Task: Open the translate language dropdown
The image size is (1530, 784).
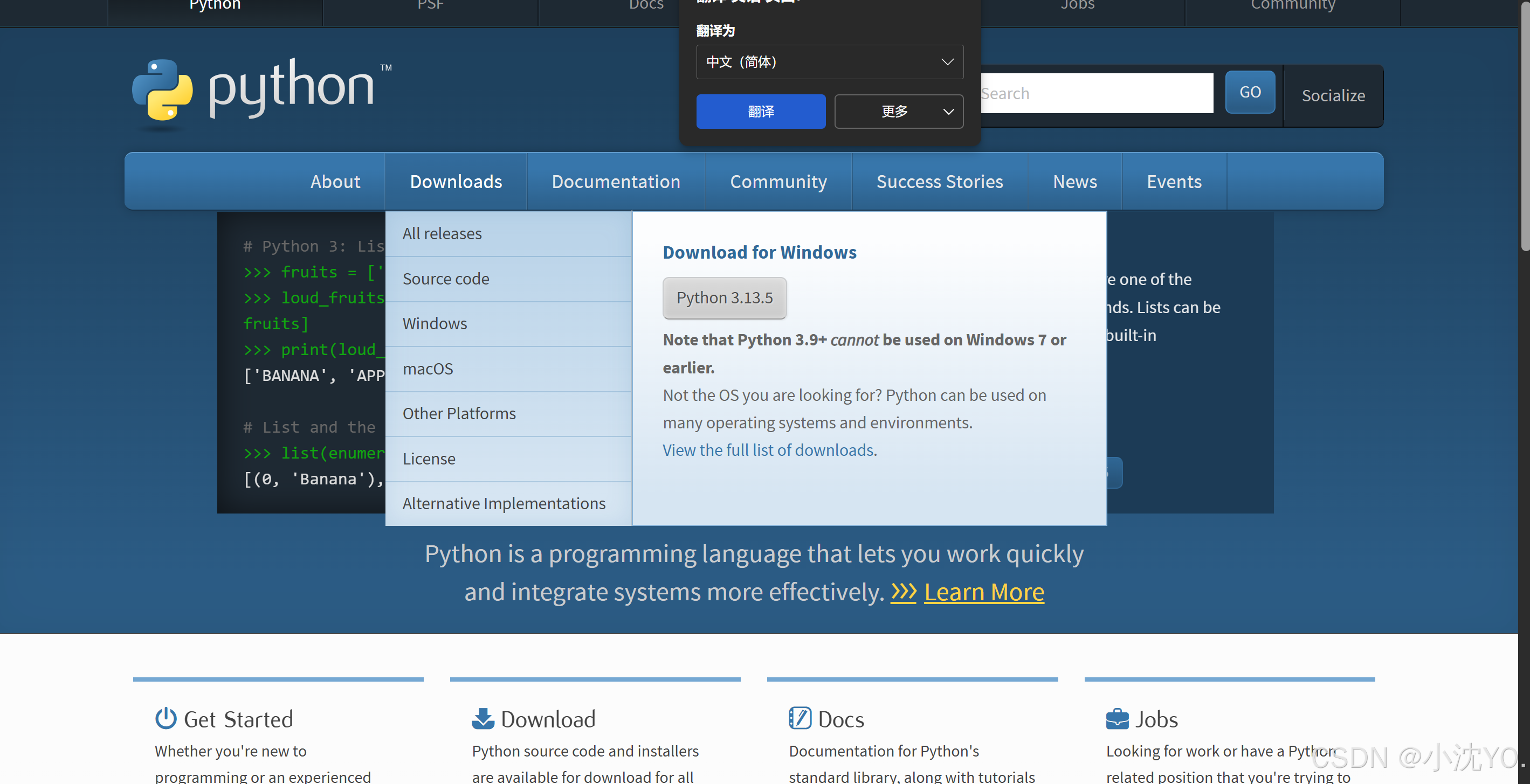Action: tap(830, 62)
